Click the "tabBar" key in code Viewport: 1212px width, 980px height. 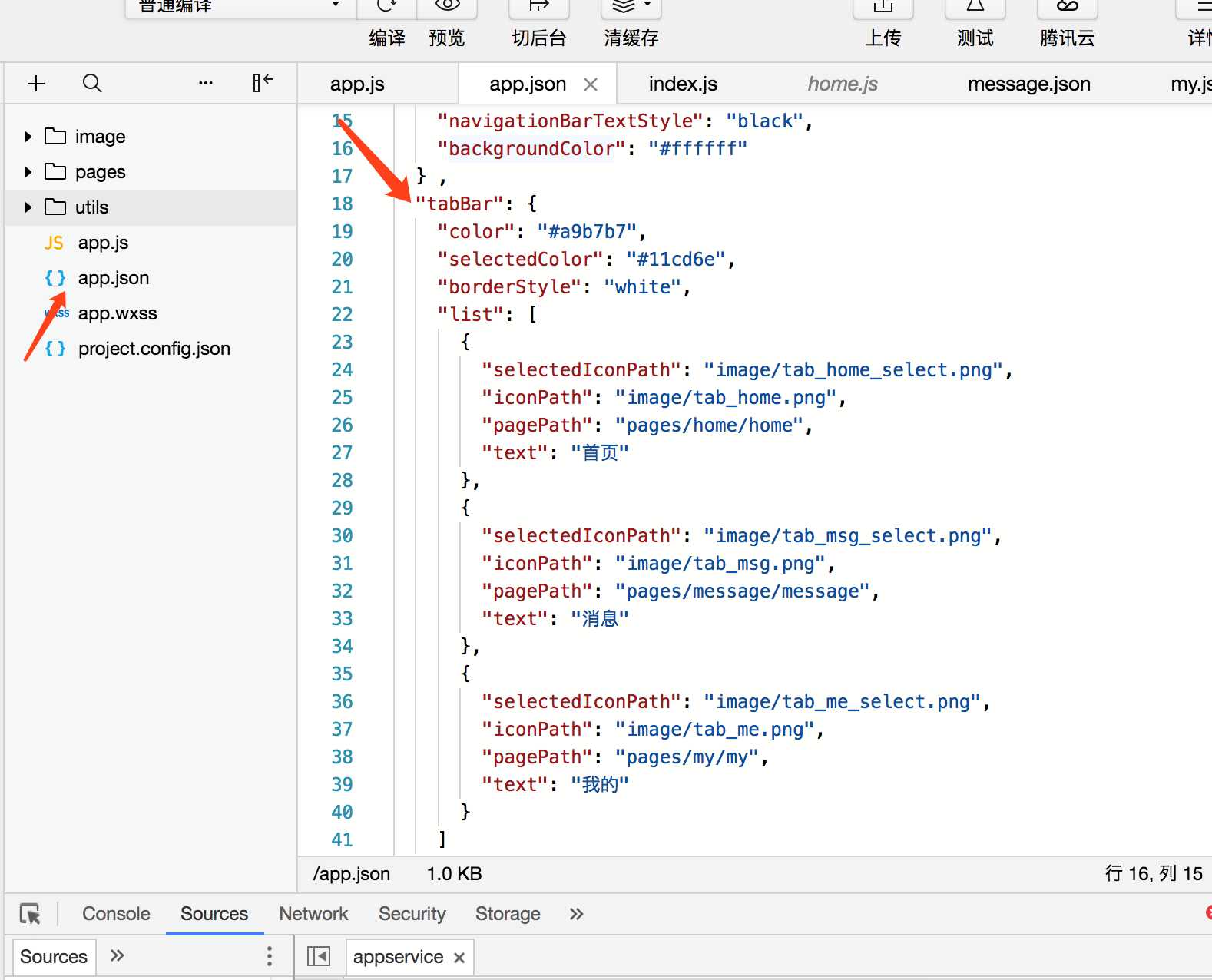[459, 204]
